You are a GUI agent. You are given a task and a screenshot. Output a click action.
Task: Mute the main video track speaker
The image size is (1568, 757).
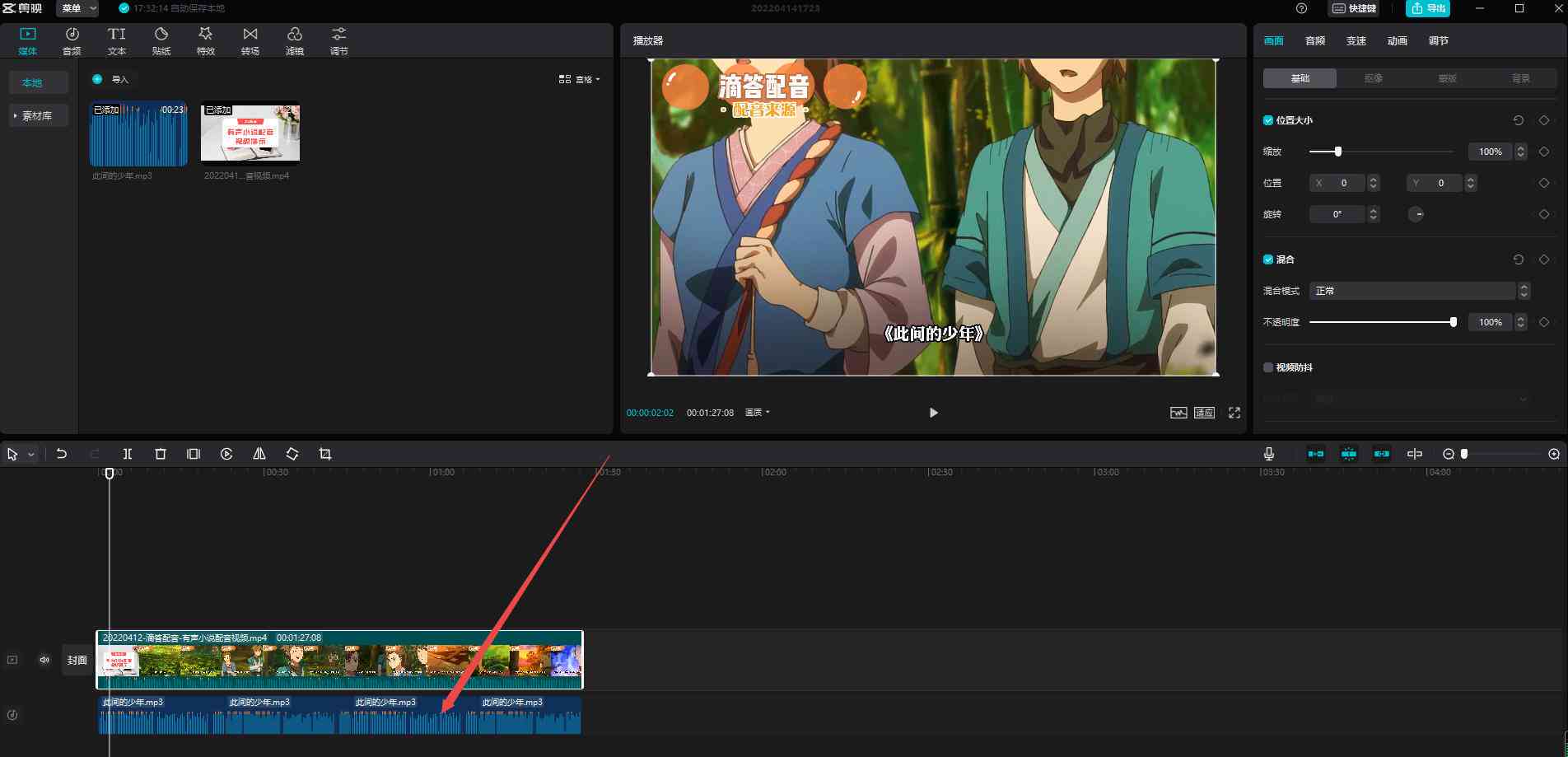pyautogui.click(x=44, y=660)
